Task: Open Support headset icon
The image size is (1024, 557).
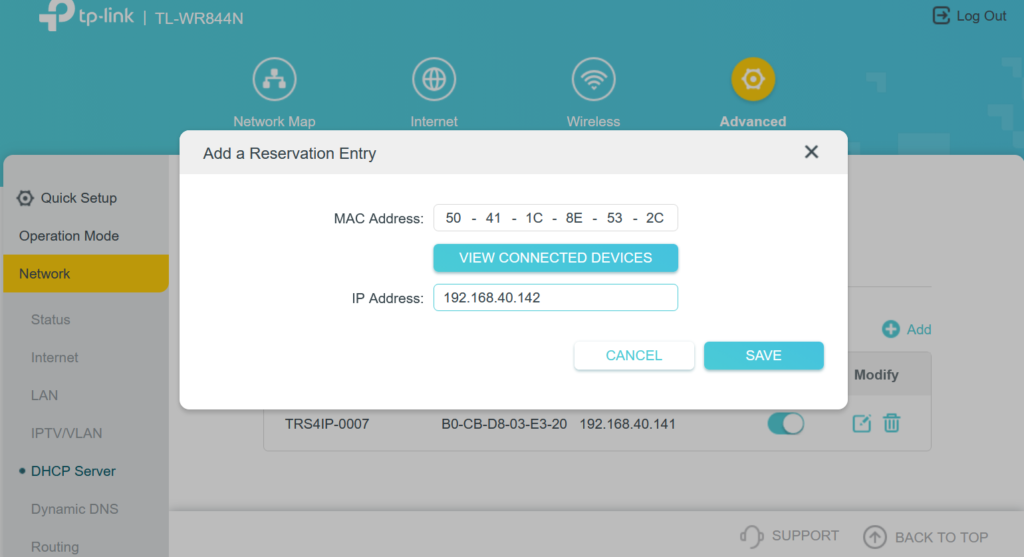Action: (752, 536)
